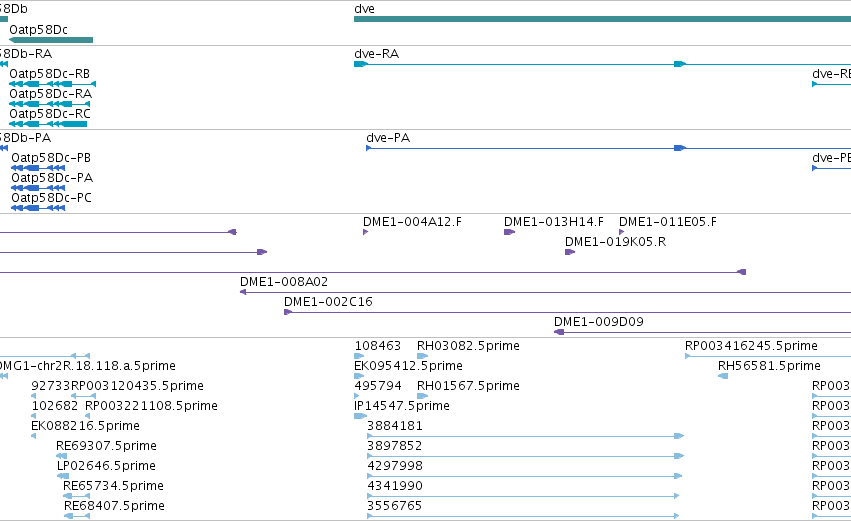Select the Oatp58Dc-PC protein glyph
The image size is (851, 521).
point(38,208)
